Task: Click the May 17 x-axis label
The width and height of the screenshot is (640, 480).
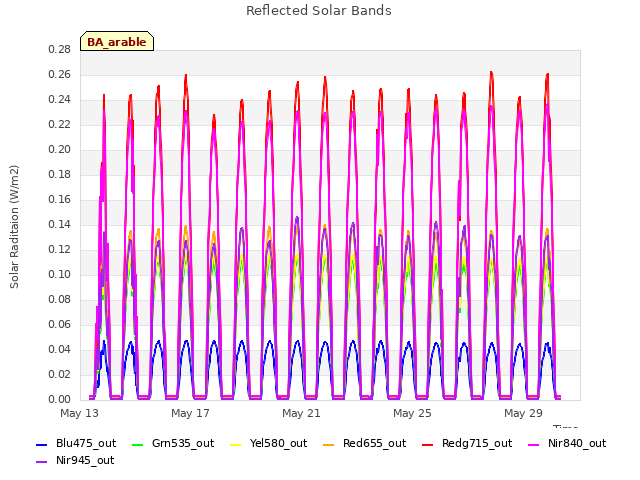Action: 190,413
